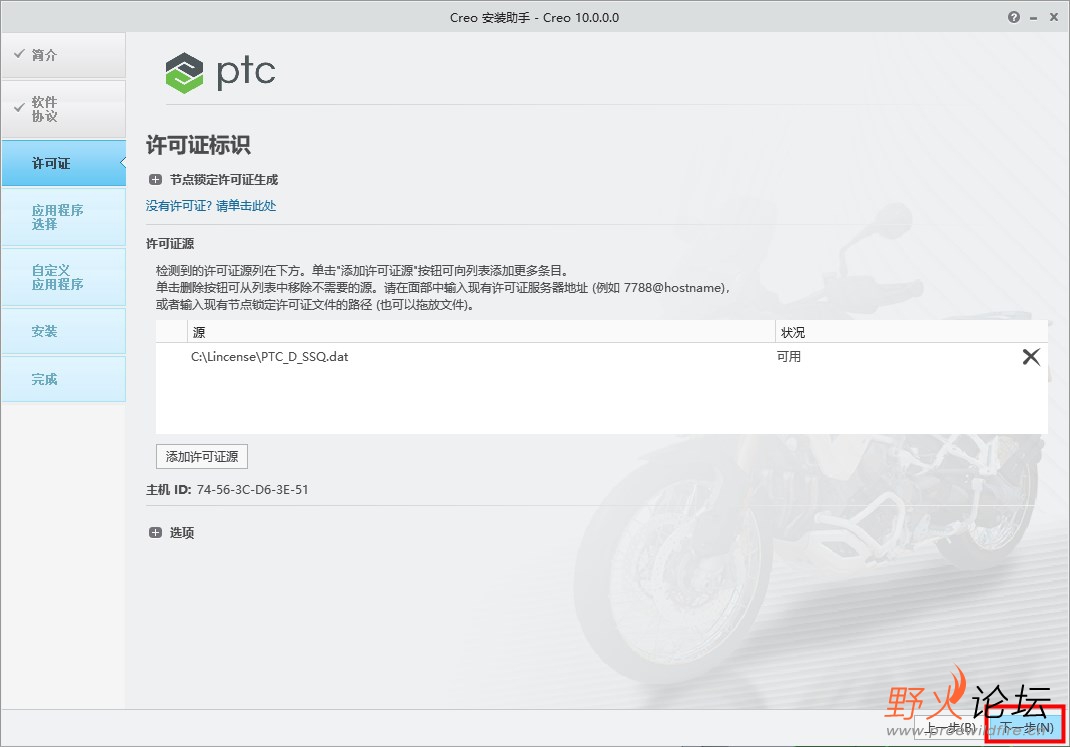Screen dimensions: 1070x747
Task: Click the 源 column header
Action: pos(481,332)
